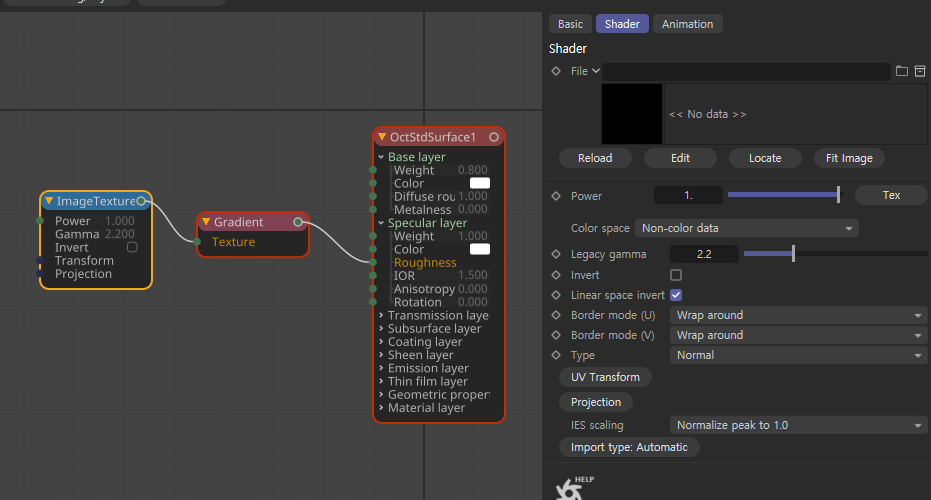
Task: Open the IES scaling dropdown
Action: coord(798,425)
